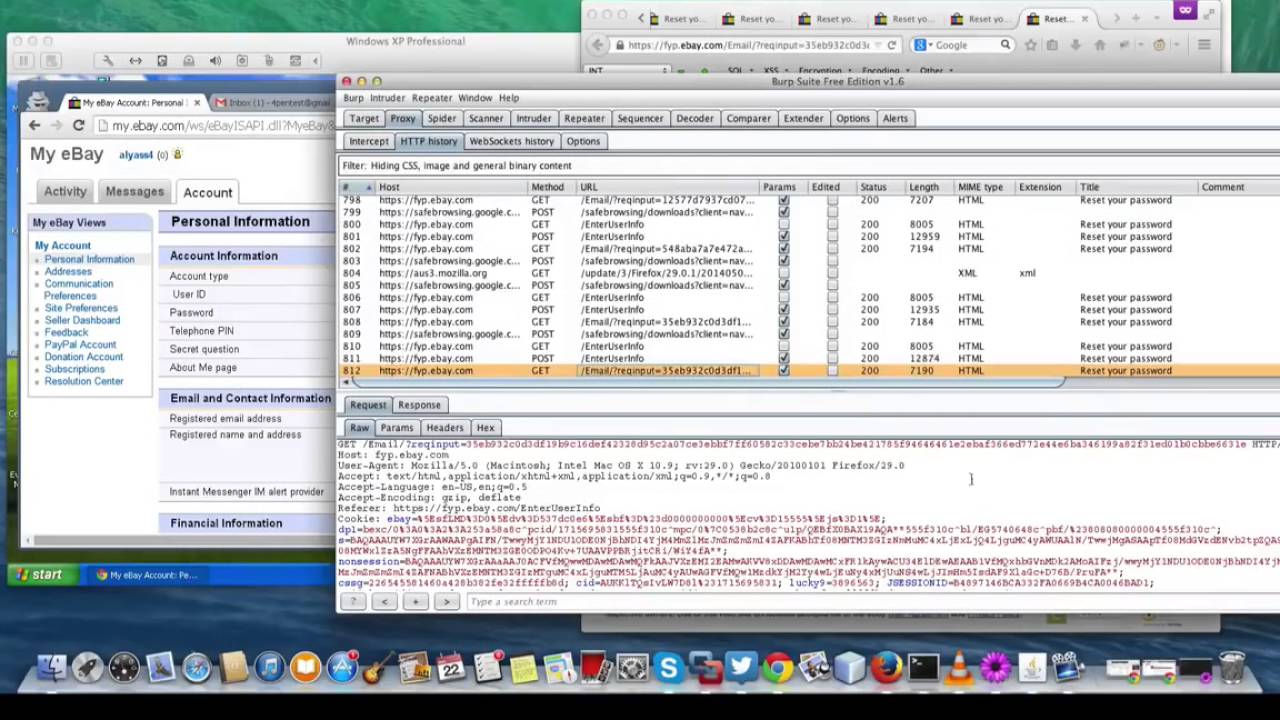Reload the fyp.ebay.com page in Firefox

pos(891,45)
